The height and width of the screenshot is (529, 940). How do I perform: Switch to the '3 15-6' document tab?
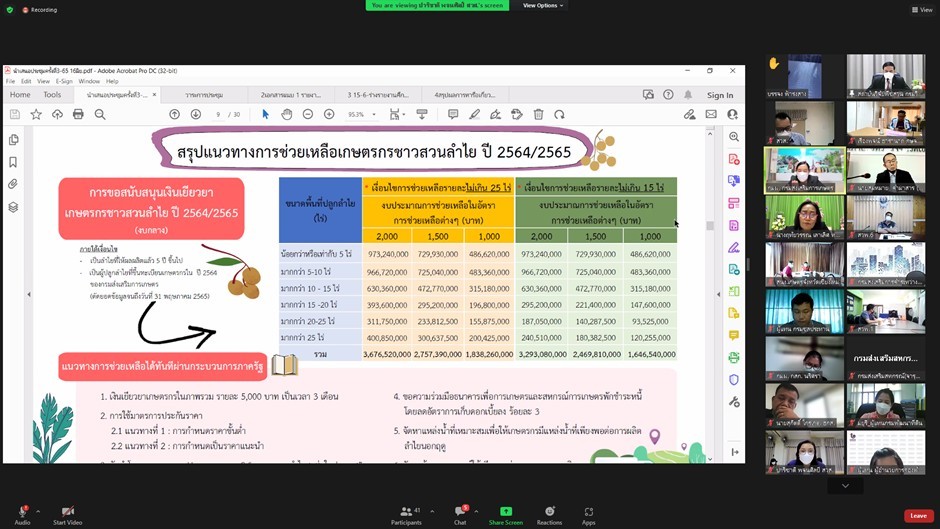click(x=378, y=95)
